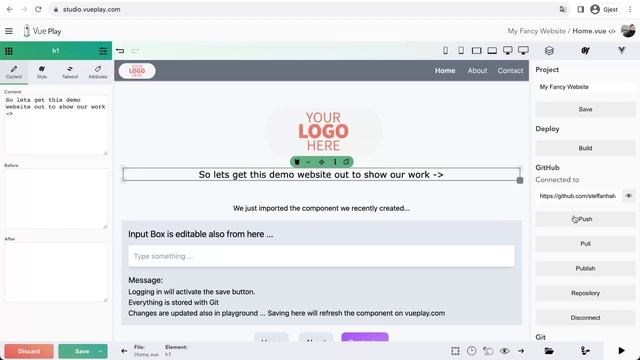This screenshot has height=360, width=640.
Task: Reload the browser page
Action: [x=38, y=9]
